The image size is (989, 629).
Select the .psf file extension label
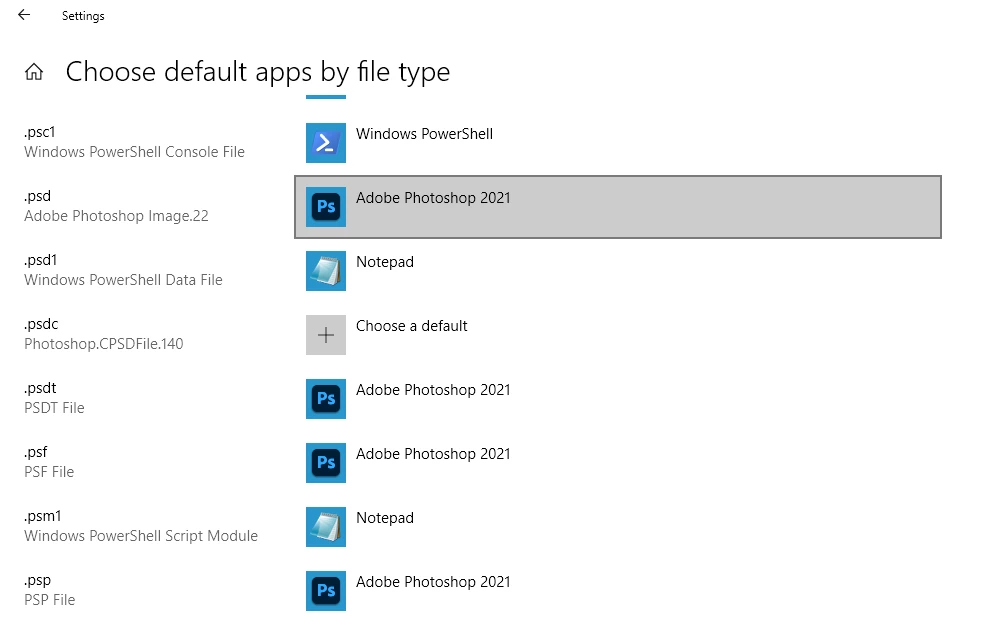35,452
